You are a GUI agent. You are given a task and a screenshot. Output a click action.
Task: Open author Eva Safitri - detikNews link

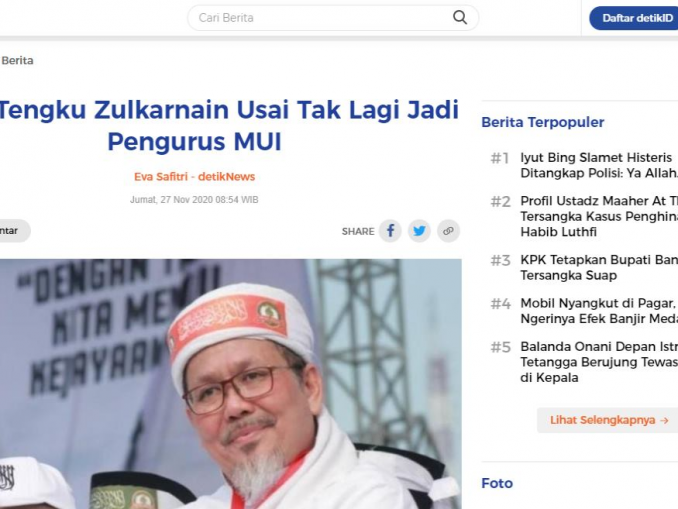pyautogui.click(x=195, y=176)
